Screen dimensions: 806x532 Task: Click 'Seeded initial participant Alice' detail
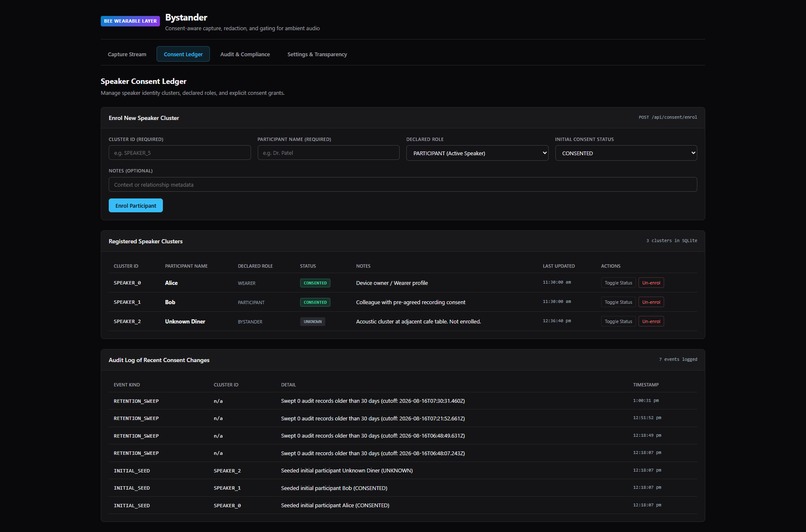pyautogui.click(x=335, y=505)
